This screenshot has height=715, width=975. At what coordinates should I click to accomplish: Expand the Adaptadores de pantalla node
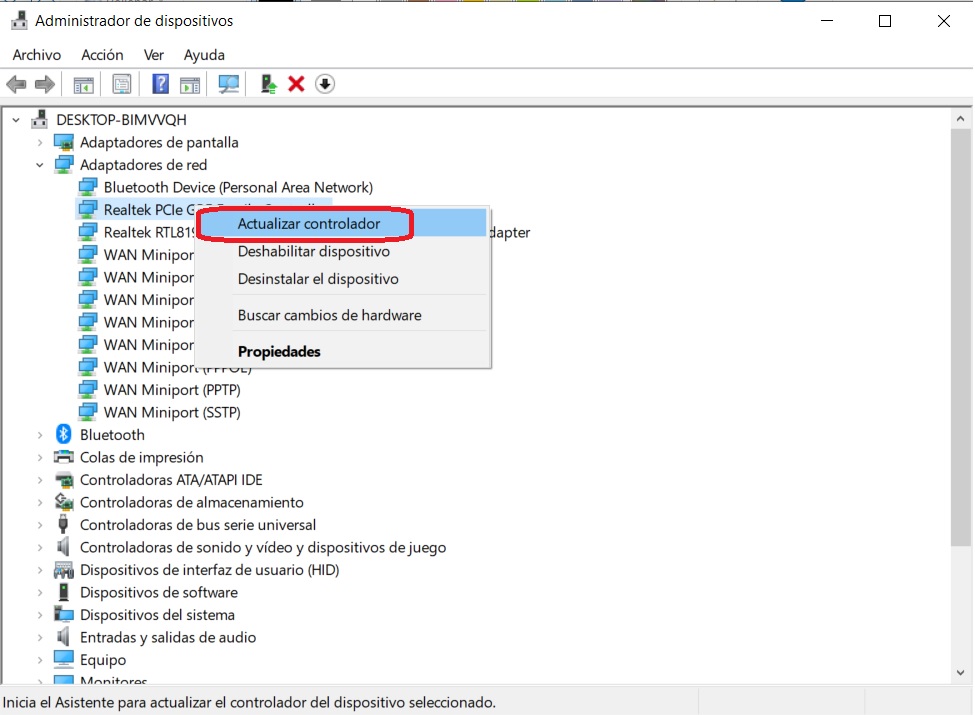tap(40, 142)
